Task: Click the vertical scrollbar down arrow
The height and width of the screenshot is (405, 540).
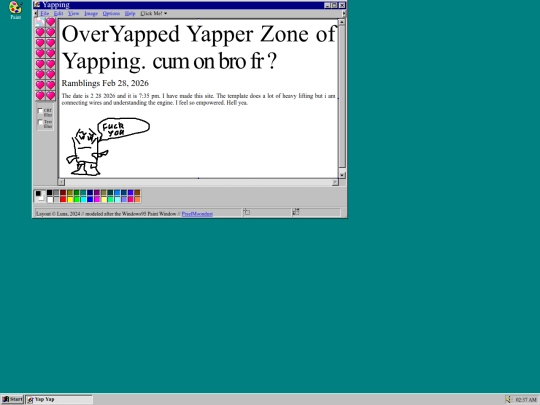Action: point(342,175)
